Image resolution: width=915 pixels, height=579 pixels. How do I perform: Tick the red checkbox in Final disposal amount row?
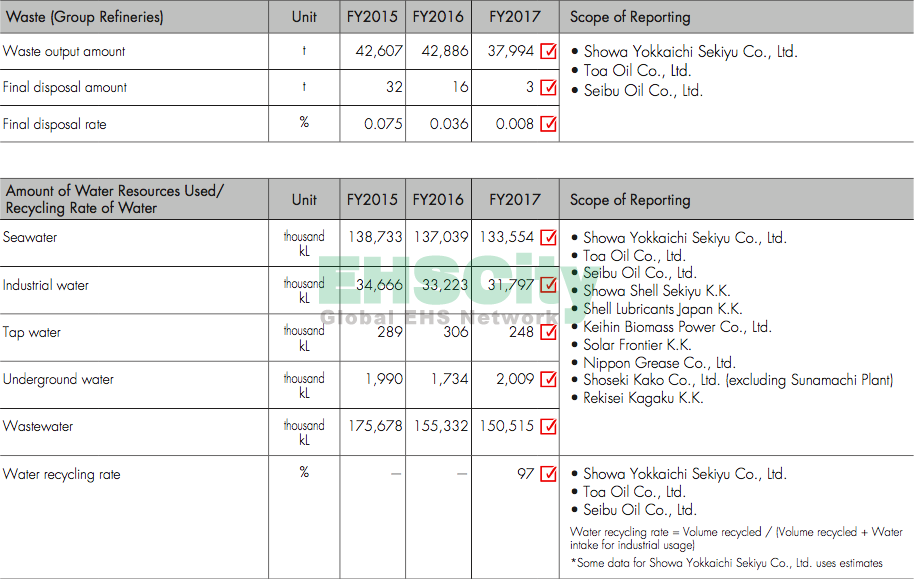(x=549, y=88)
